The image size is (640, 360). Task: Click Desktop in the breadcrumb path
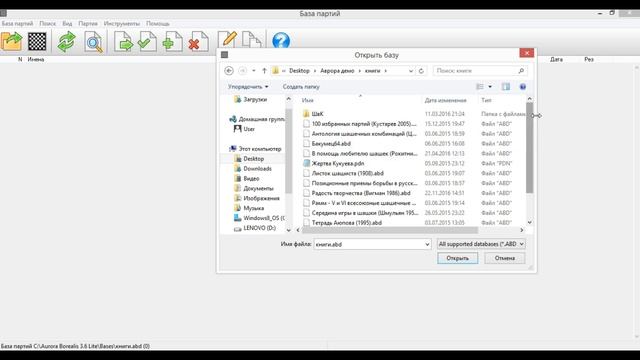[x=299, y=71]
